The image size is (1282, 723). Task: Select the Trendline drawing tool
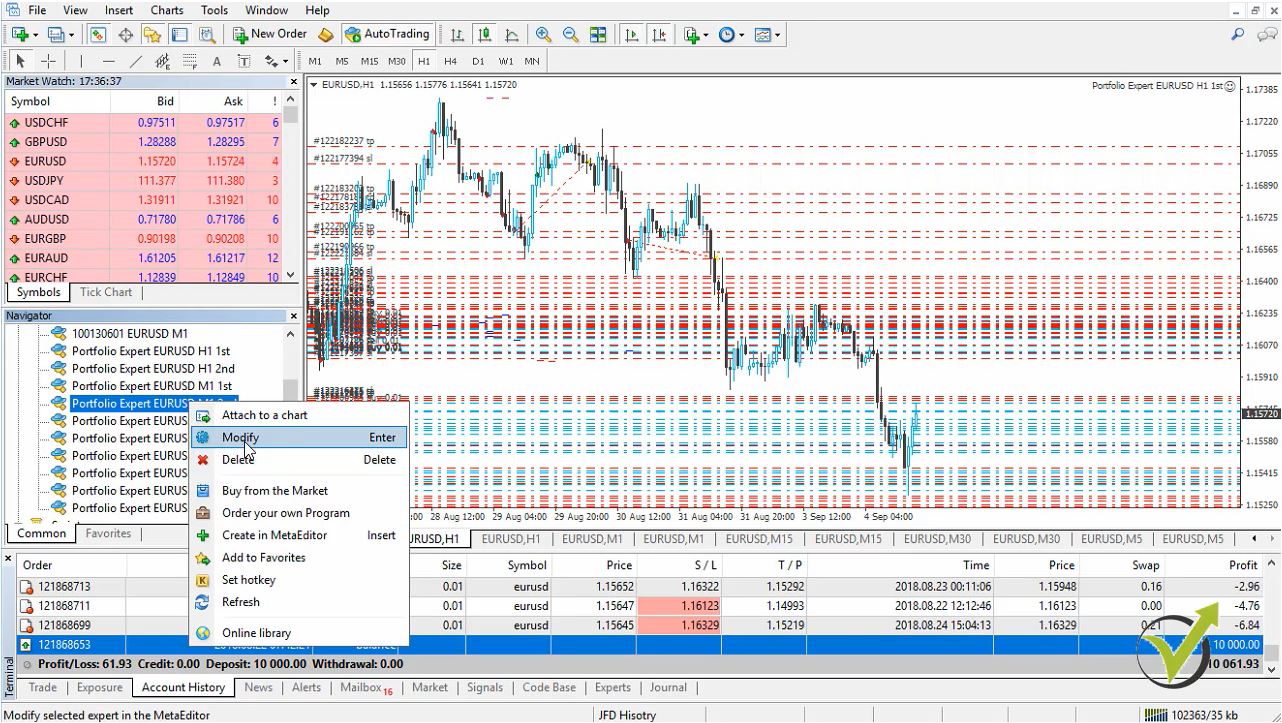click(x=136, y=61)
